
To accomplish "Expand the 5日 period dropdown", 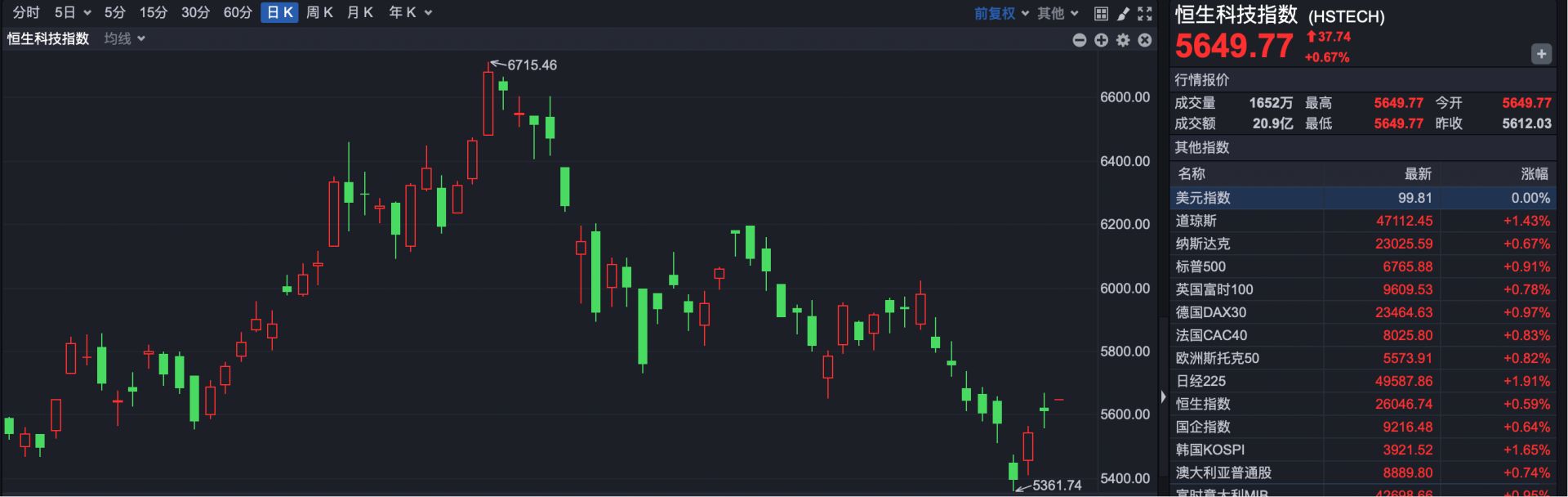I will [72, 13].
